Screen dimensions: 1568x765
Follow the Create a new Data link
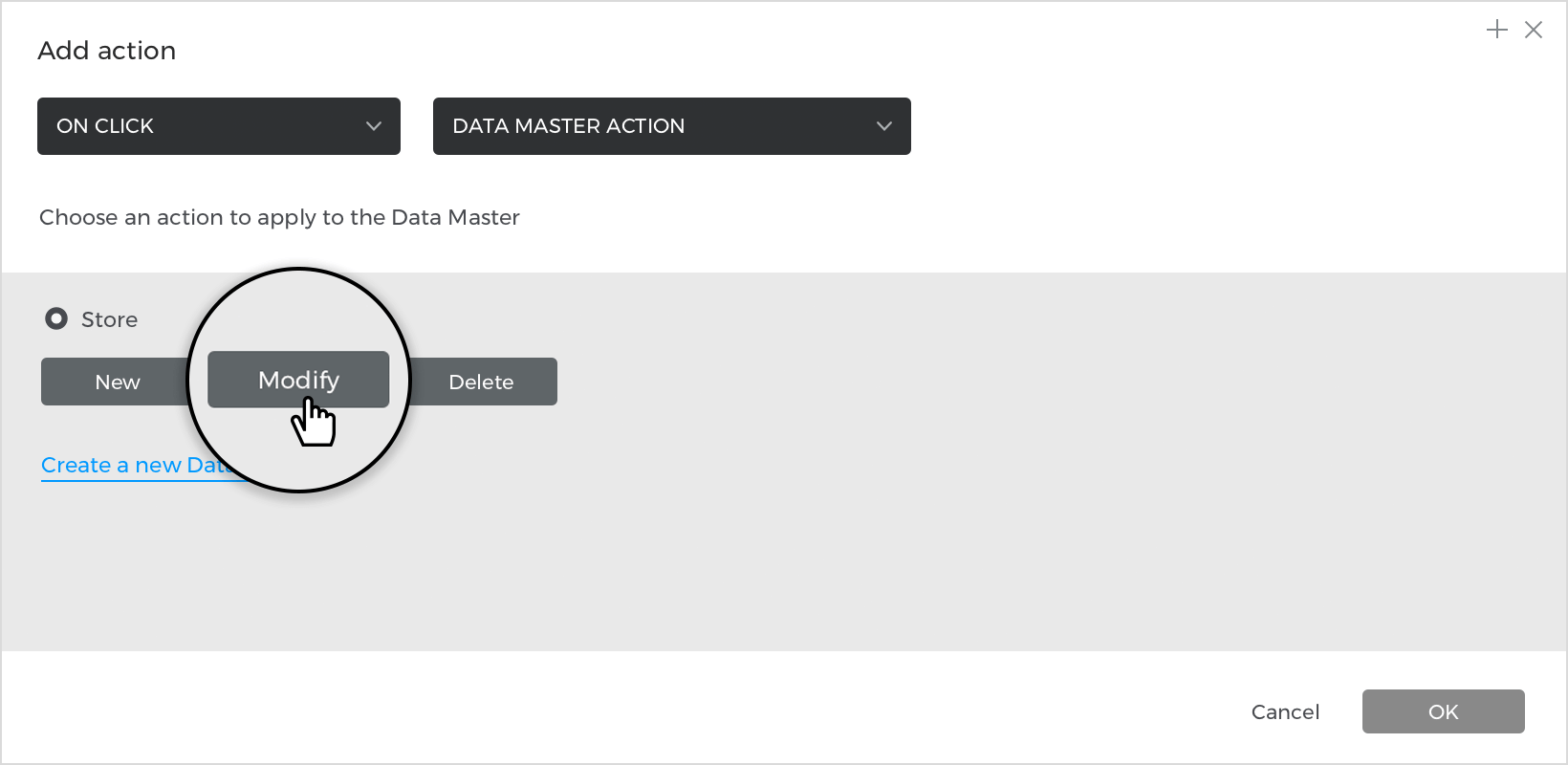(132, 466)
